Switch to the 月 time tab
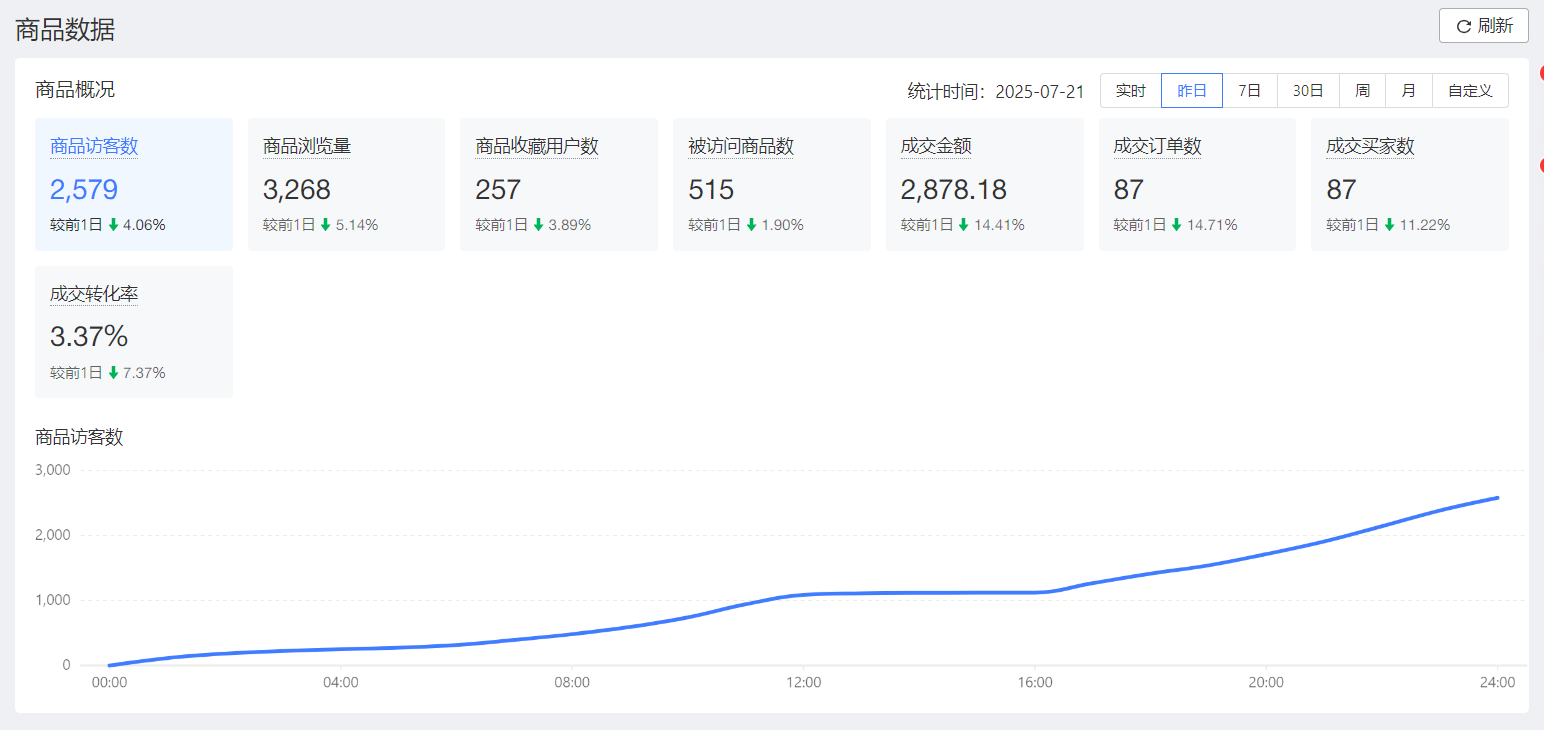 click(x=1408, y=90)
